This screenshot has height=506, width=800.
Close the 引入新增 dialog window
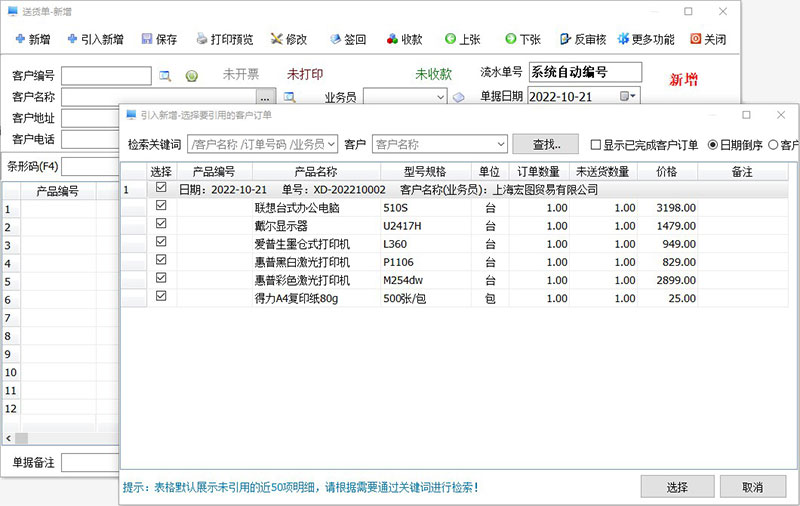pyautogui.click(x=781, y=115)
